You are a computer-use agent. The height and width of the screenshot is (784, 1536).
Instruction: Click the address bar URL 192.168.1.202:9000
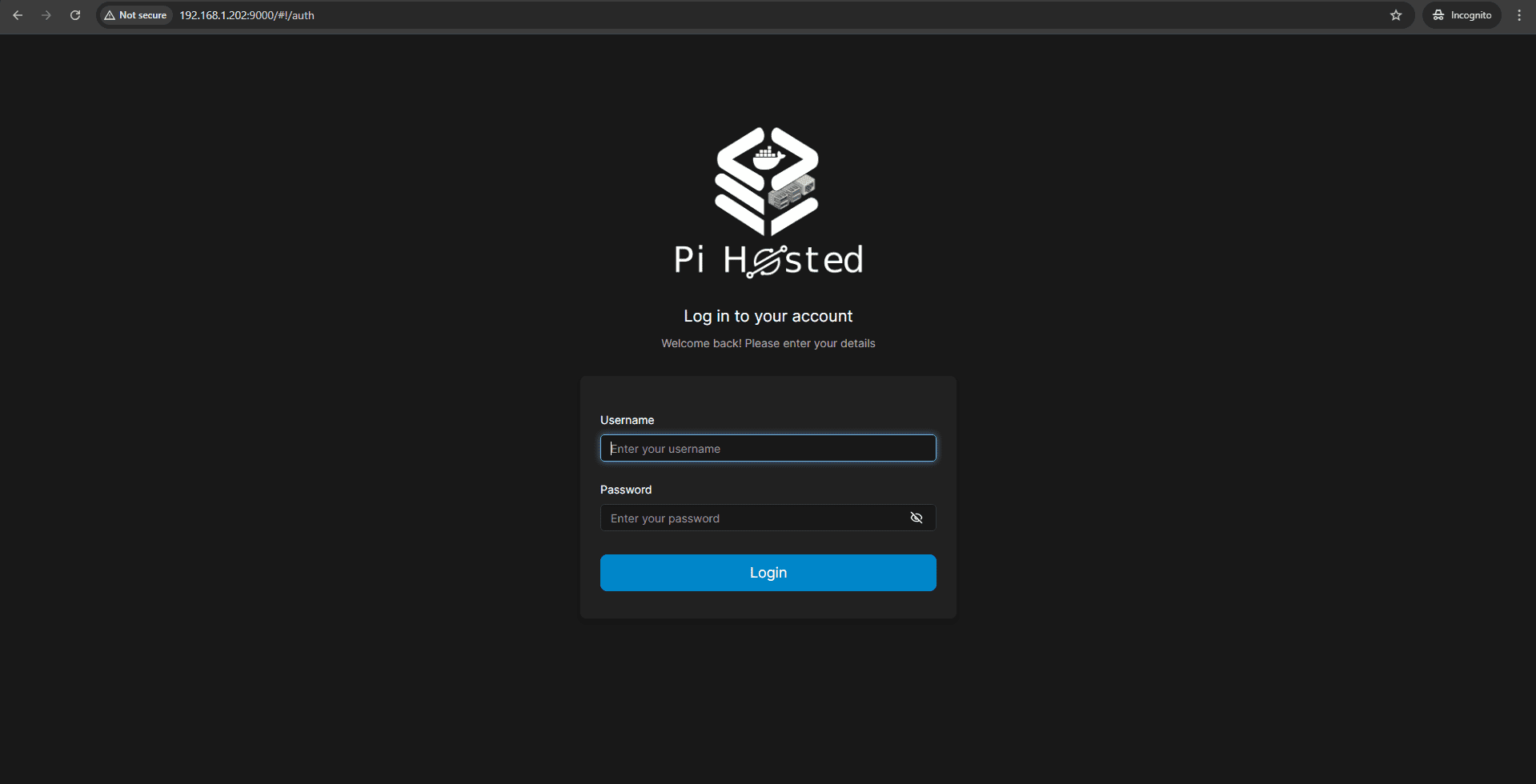pos(247,15)
